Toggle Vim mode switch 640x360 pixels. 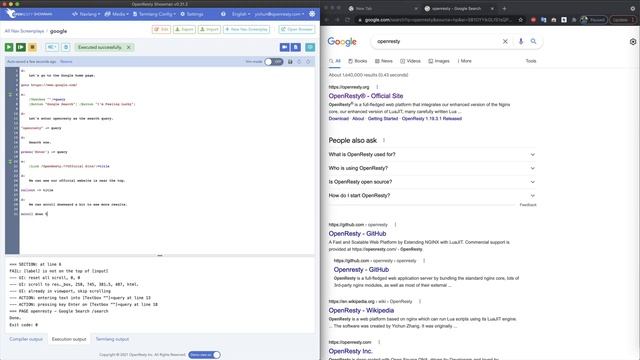tap(273, 62)
